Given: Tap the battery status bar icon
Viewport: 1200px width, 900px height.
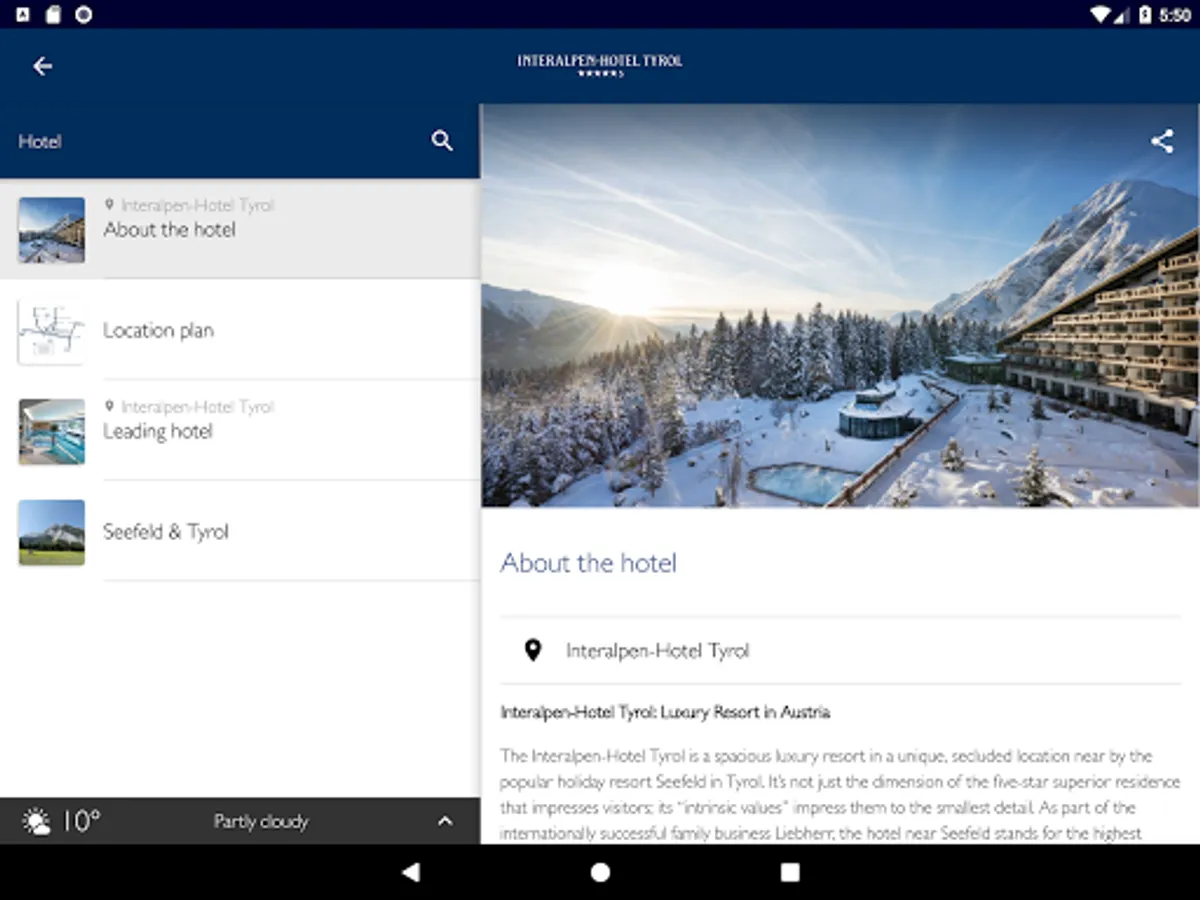Looking at the screenshot, I should (1146, 15).
